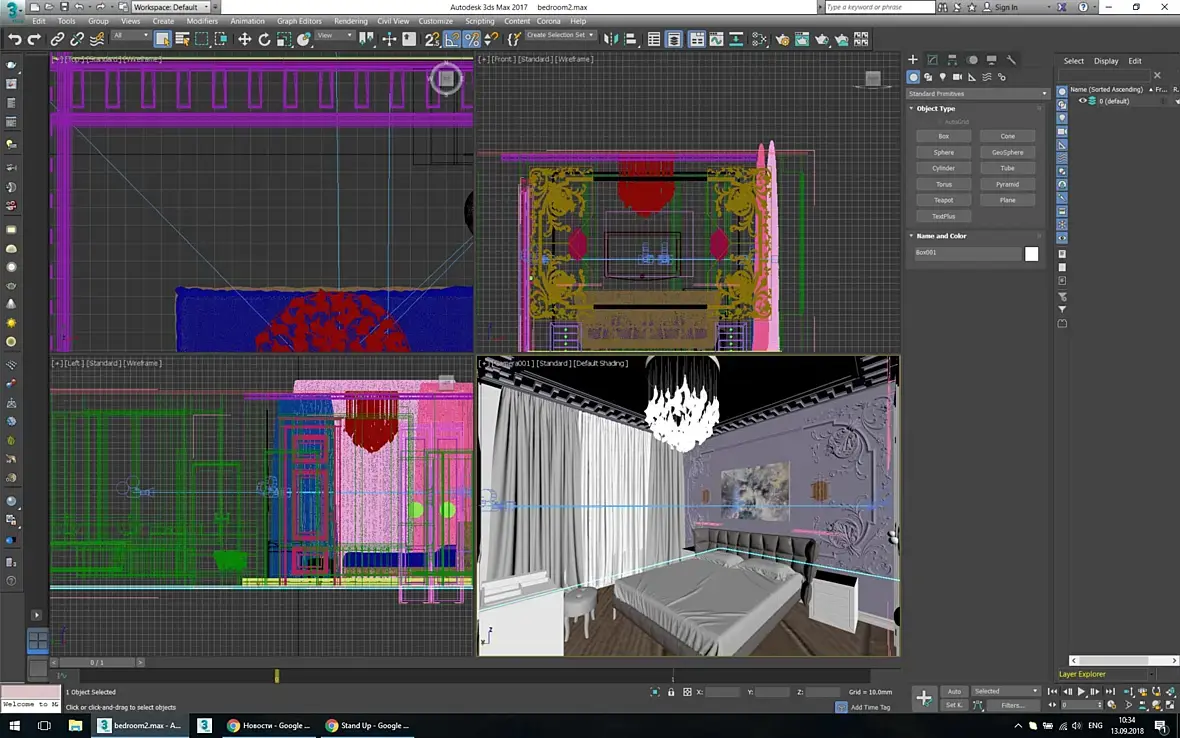1180x738 pixels.
Task: Click the Undo arrow icon
Action: point(15,39)
